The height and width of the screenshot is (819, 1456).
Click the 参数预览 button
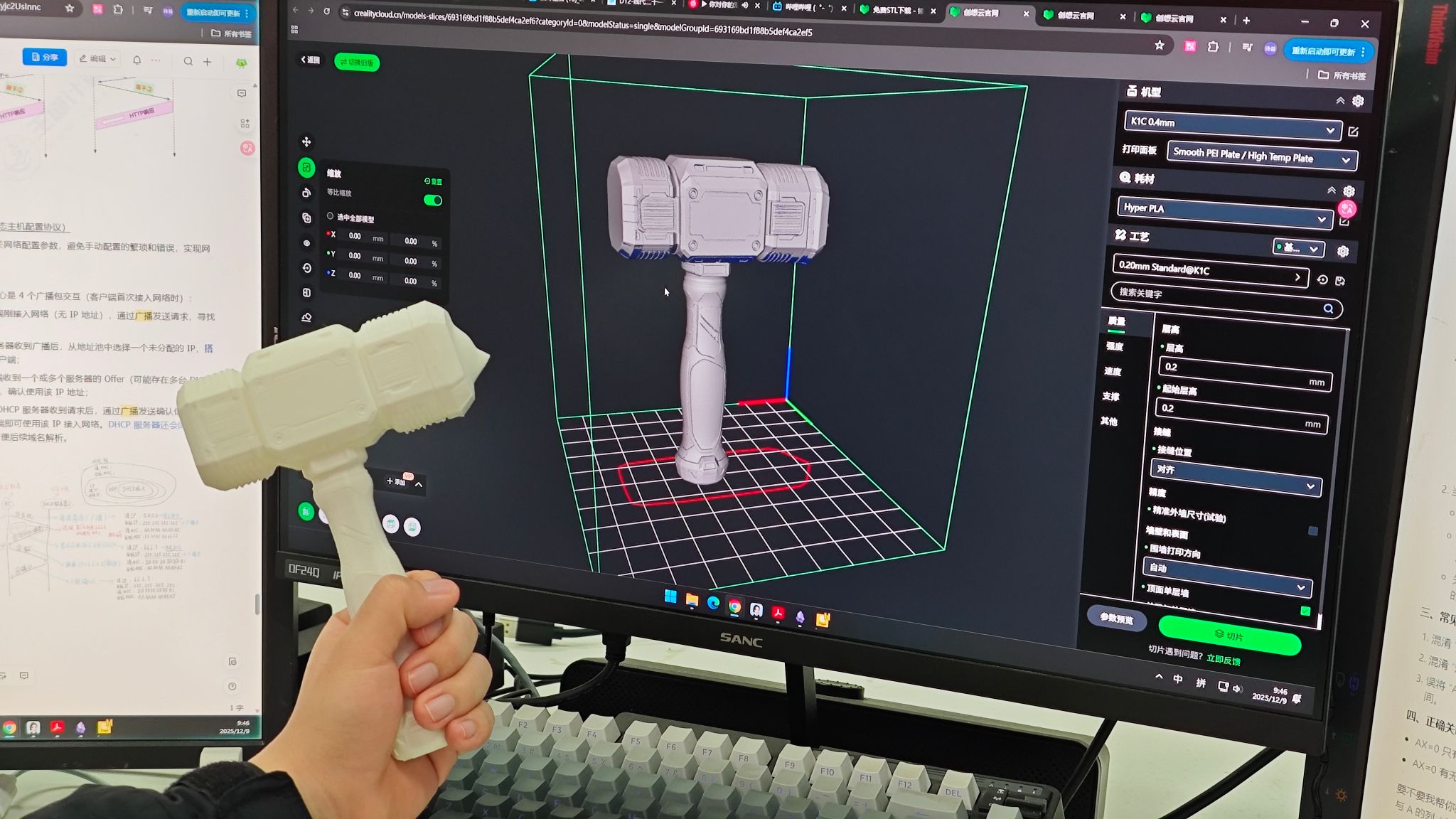1116,618
